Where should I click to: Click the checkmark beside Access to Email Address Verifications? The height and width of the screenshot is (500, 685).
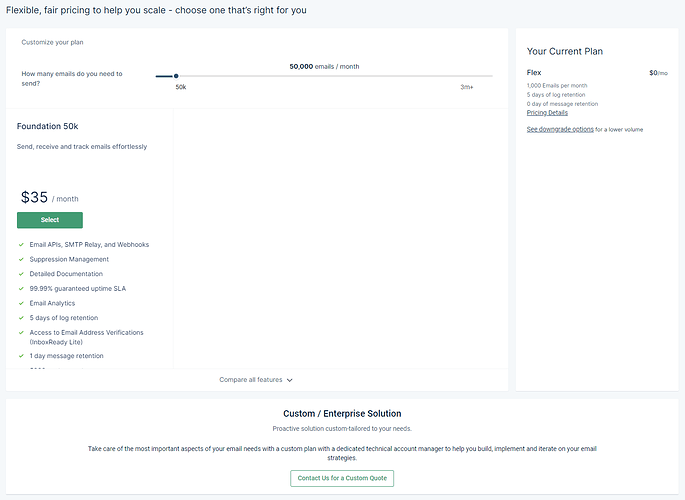(x=21, y=332)
